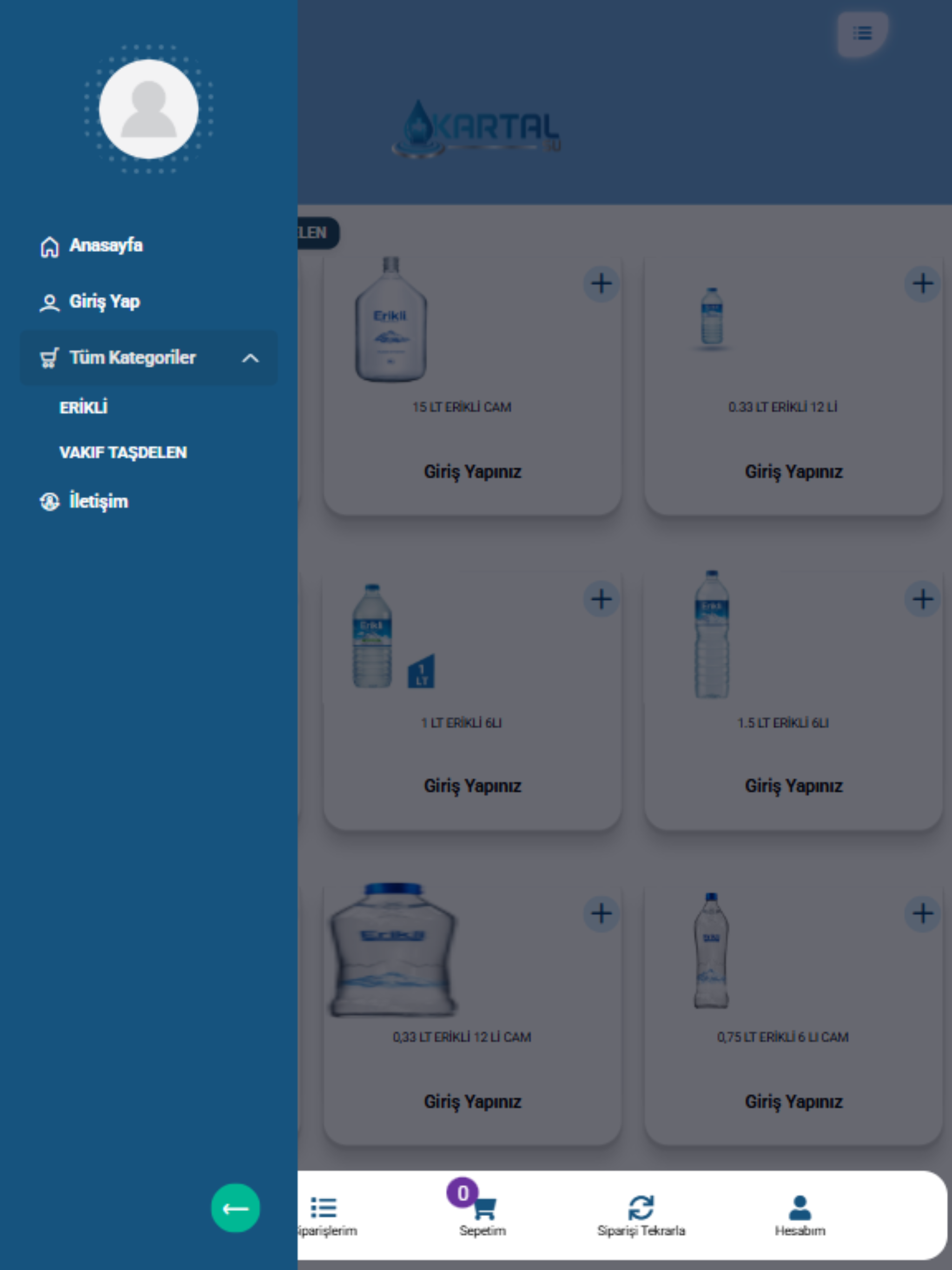Add 15 LT ERİKLİ CAM with plus icon
Viewport: 952px width, 1270px height.
coord(601,284)
